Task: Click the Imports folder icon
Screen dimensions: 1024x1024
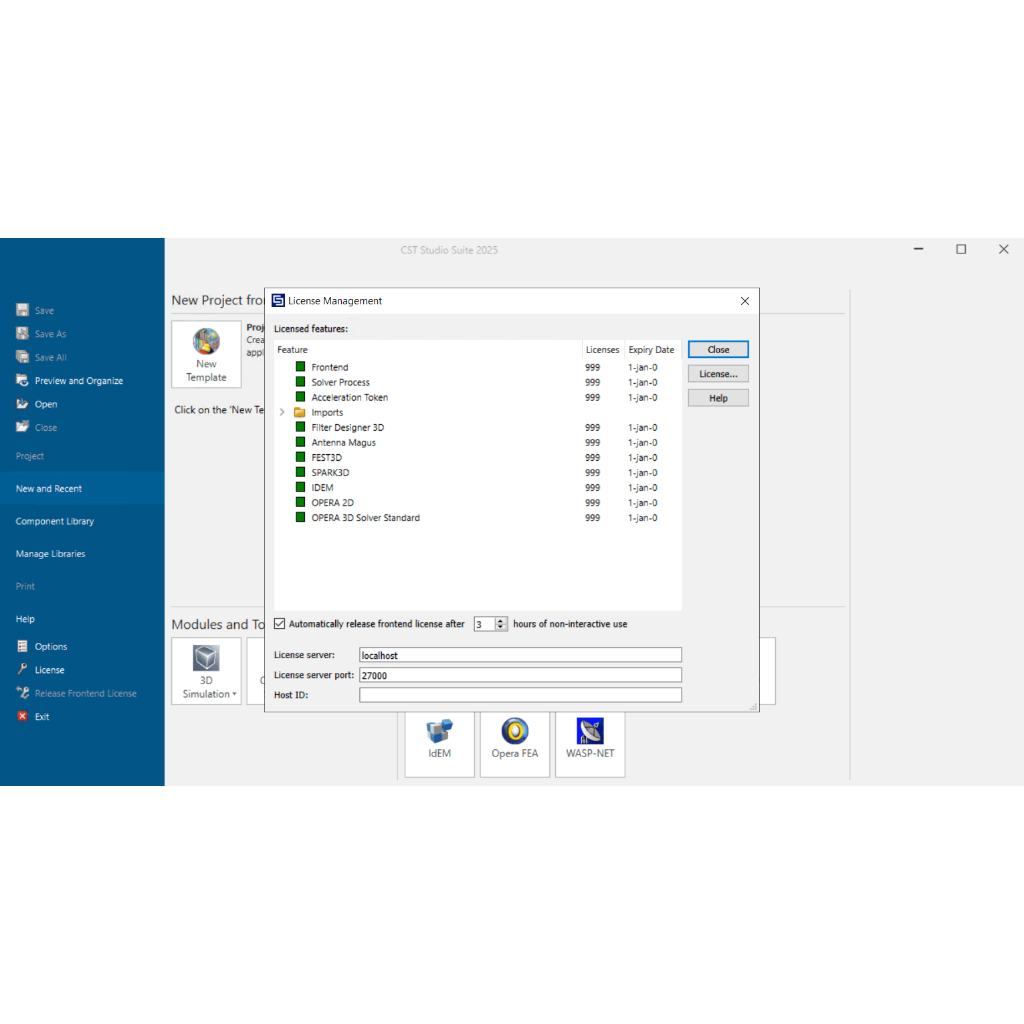Action: [300, 412]
